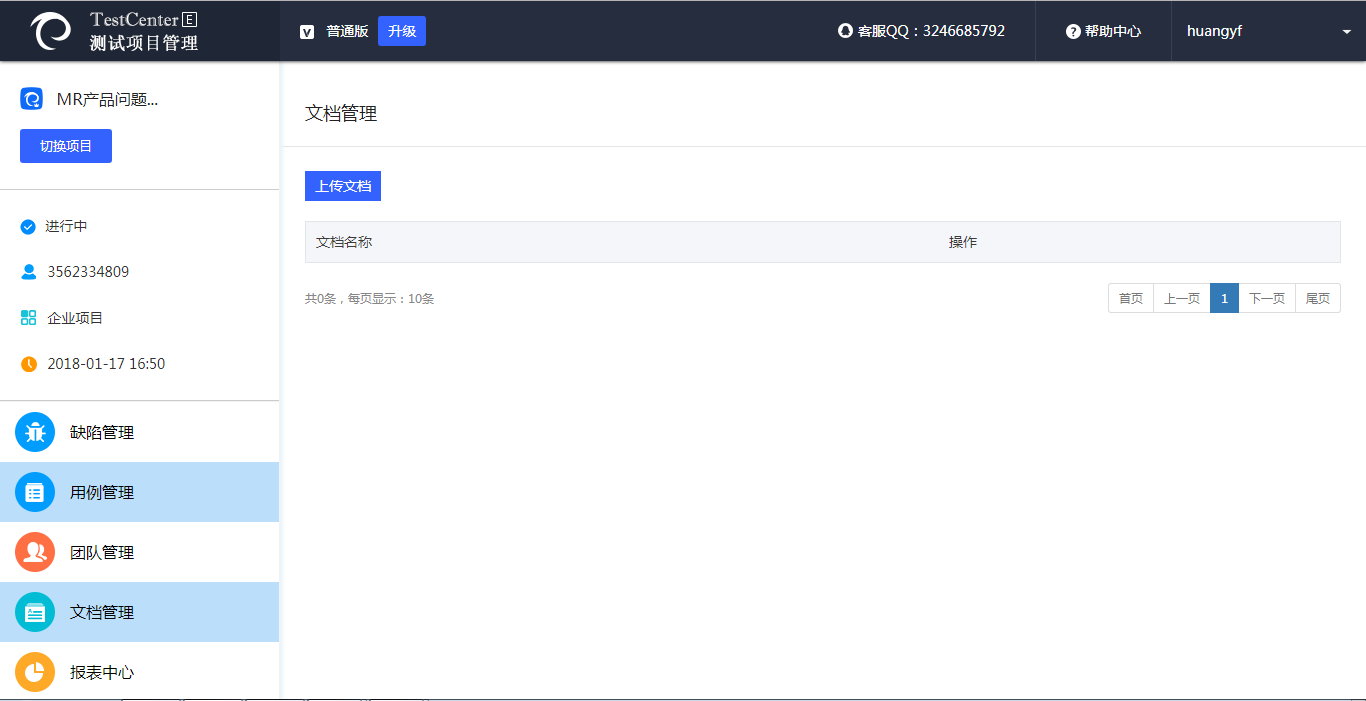
Task: Click the document icon for 文档管理
Action: click(x=35, y=612)
